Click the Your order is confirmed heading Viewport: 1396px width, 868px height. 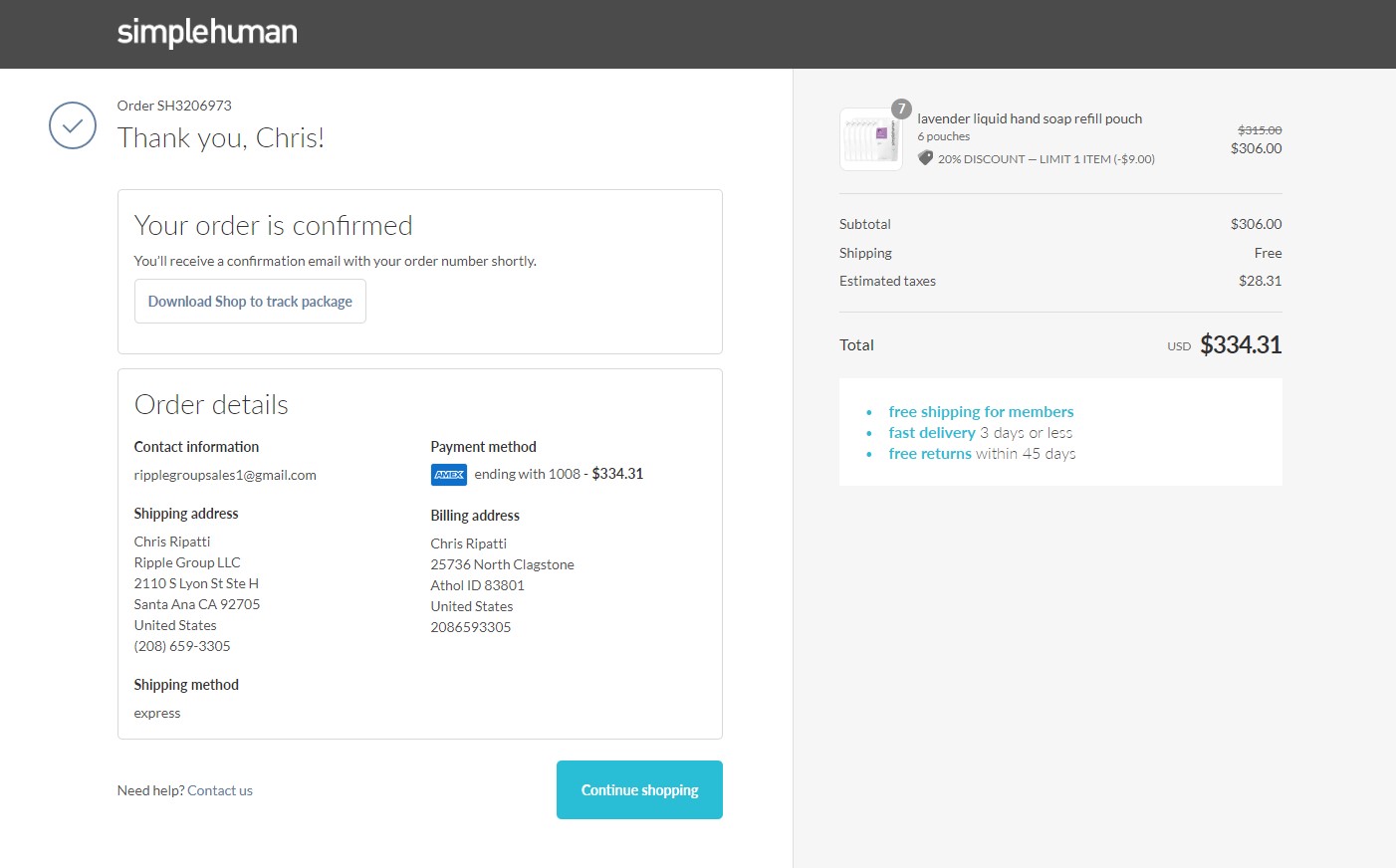(x=273, y=226)
